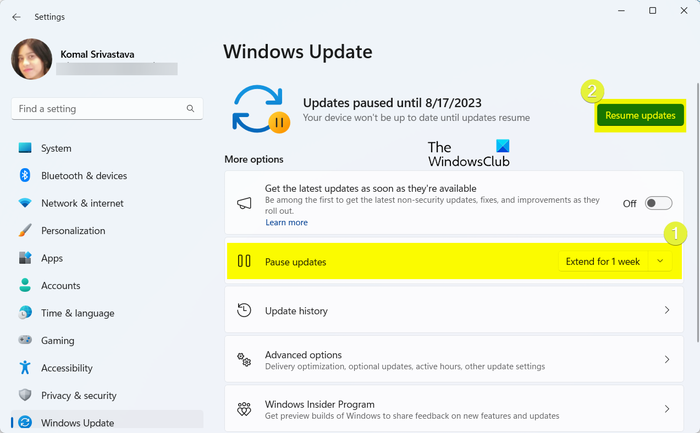Select Windows Update label in sidebar
This screenshot has width=700, height=433.
(x=78, y=423)
